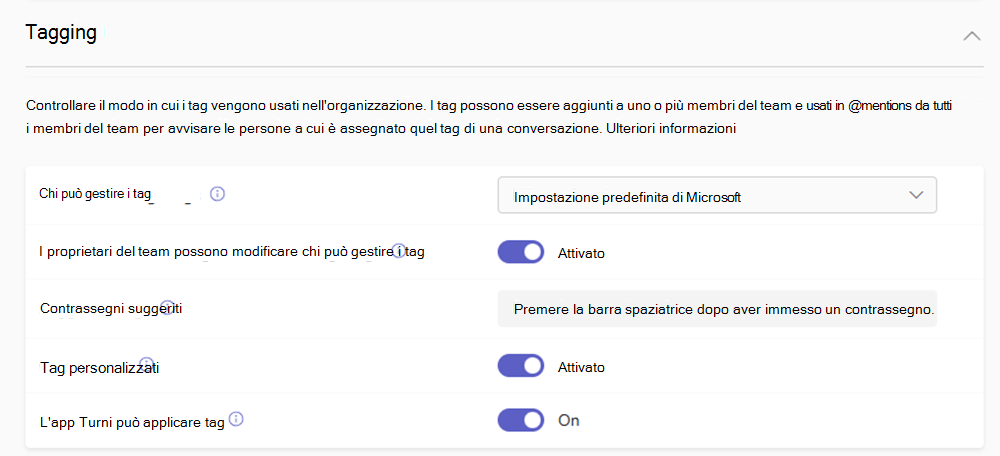Show info icon for Tag personalizzati
The width and height of the screenshot is (1000, 456).
click(146, 364)
